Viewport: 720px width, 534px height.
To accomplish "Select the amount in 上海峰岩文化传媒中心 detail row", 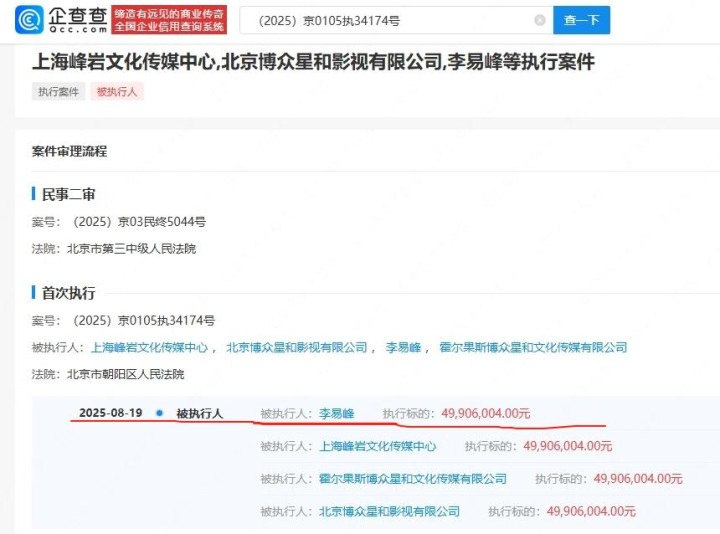I will point(568,446).
